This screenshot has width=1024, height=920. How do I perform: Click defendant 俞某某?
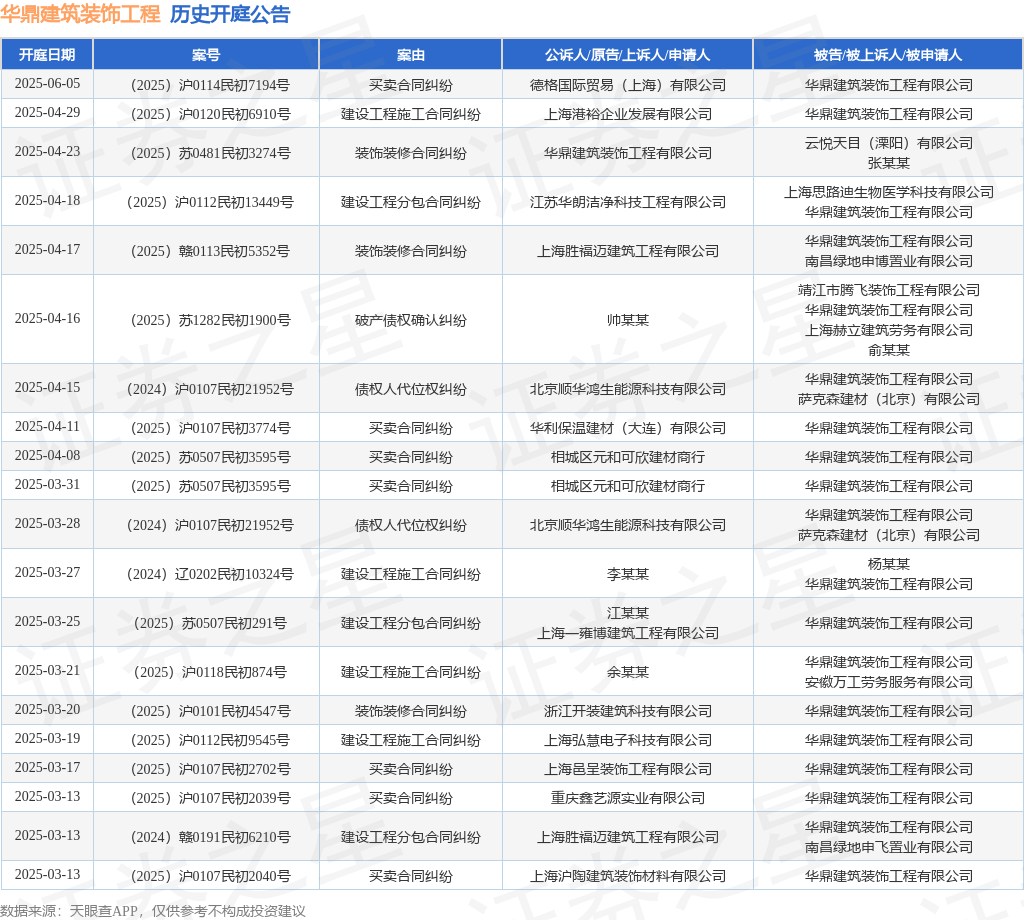(888, 350)
